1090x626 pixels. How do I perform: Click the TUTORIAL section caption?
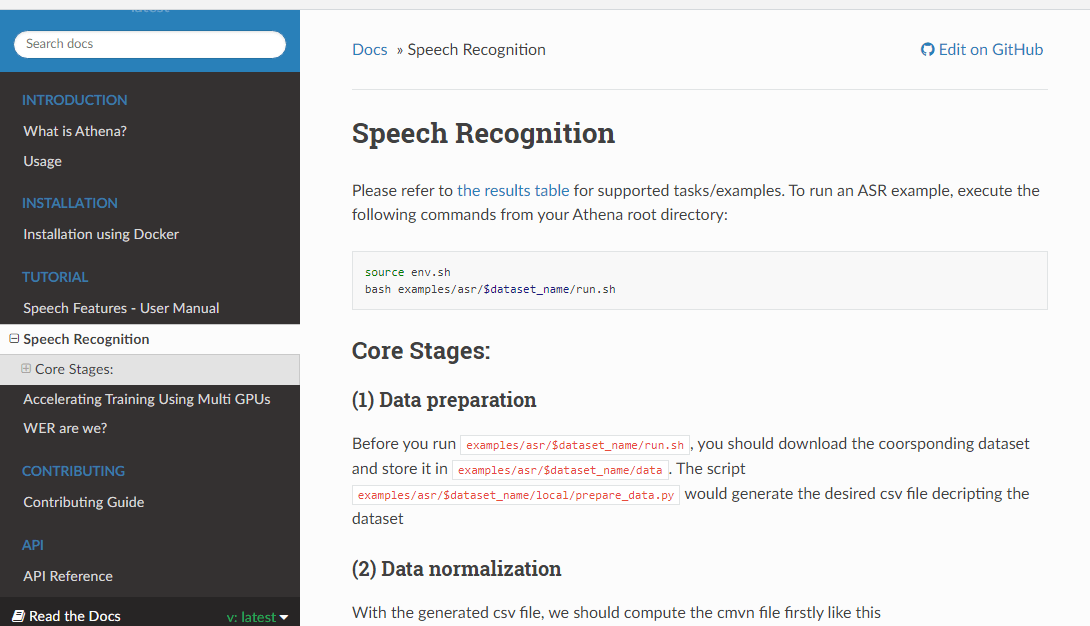coord(55,277)
